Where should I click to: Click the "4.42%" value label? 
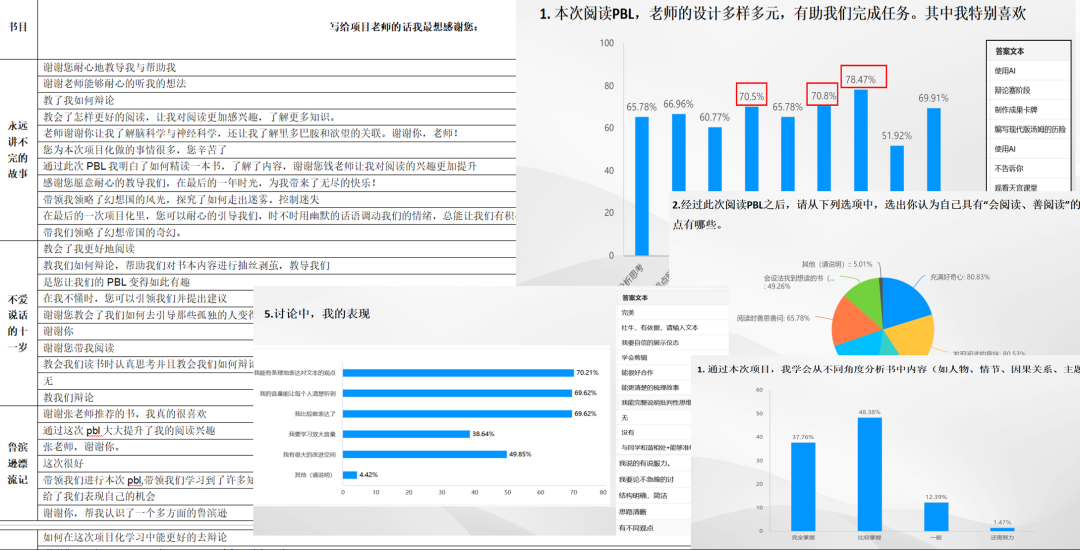(x=369, y=474)
